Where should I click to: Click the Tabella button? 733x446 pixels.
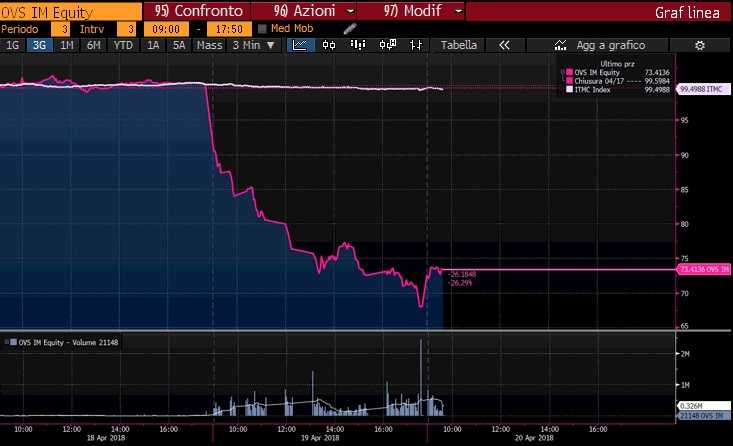tap(459, 45)
